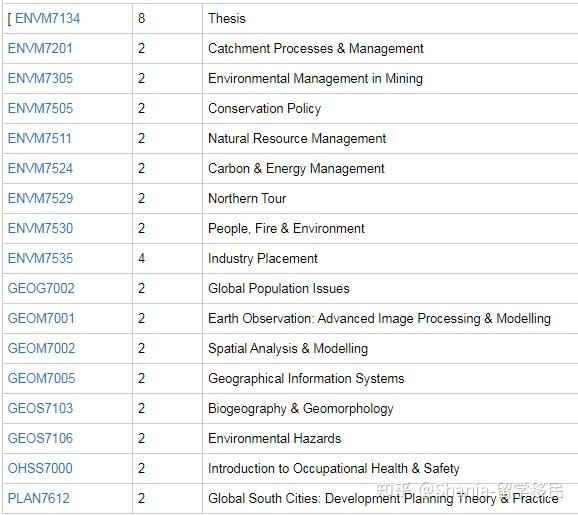578x515 pixels.
Task: Visit the GEOG7002 course page
Action: (x=41, y=288)
